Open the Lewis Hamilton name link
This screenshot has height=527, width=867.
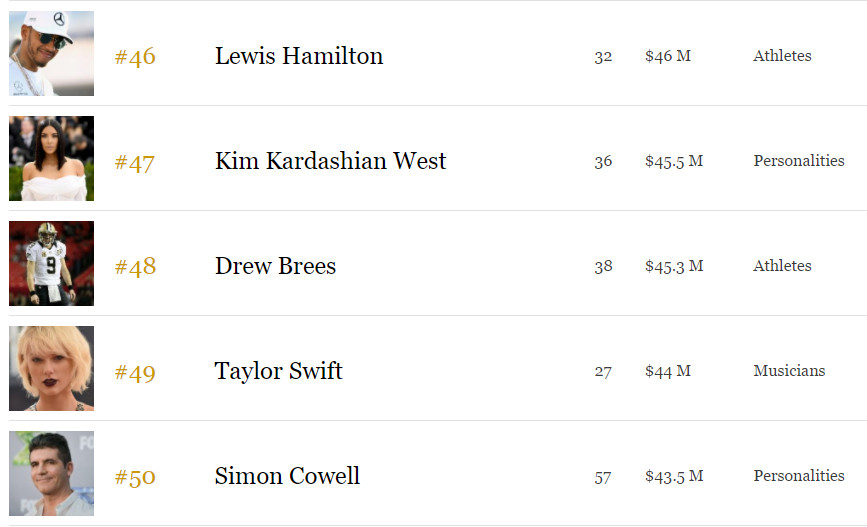click(299, 56)
